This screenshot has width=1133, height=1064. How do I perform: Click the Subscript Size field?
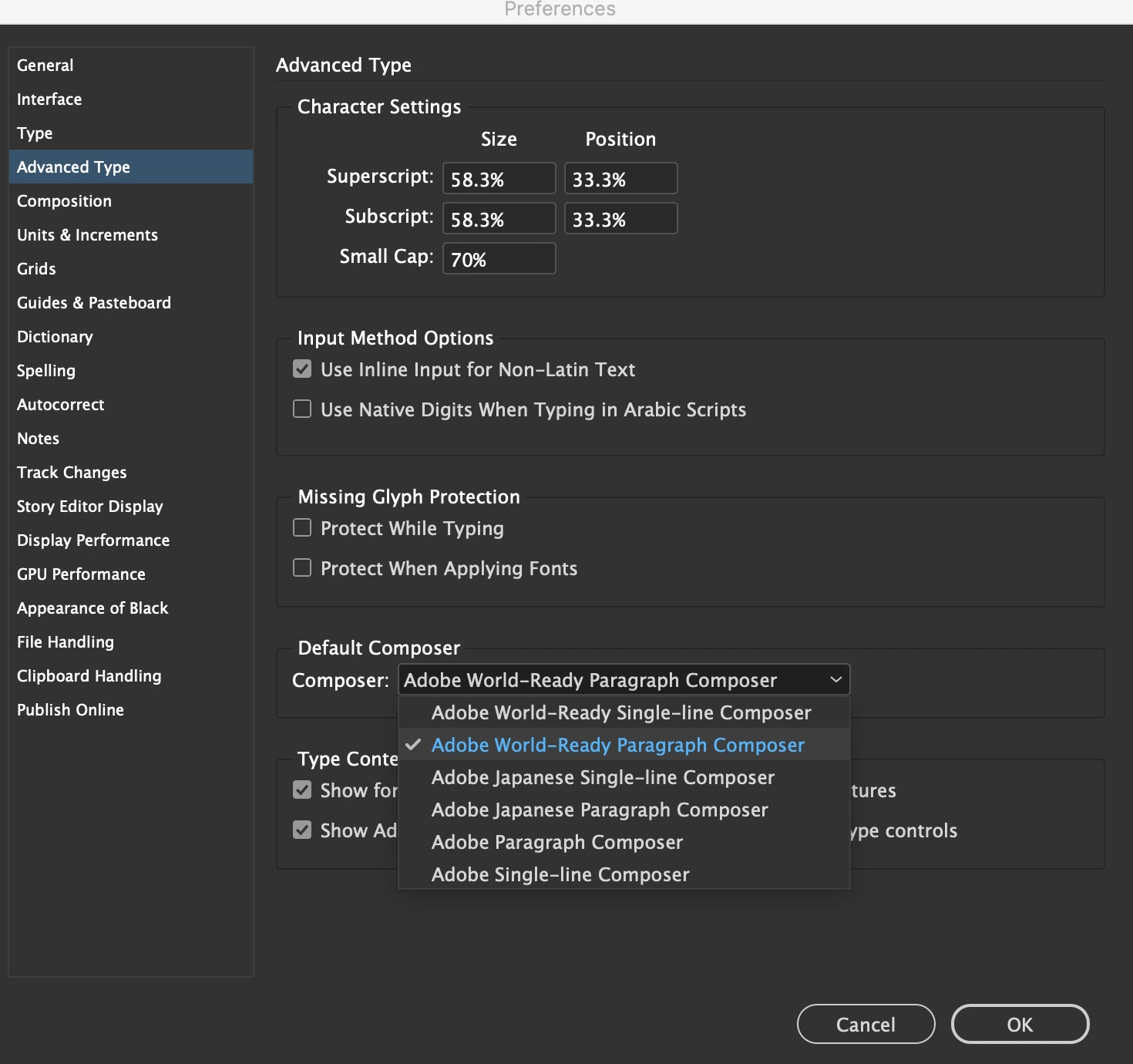(x=499, y=219)
